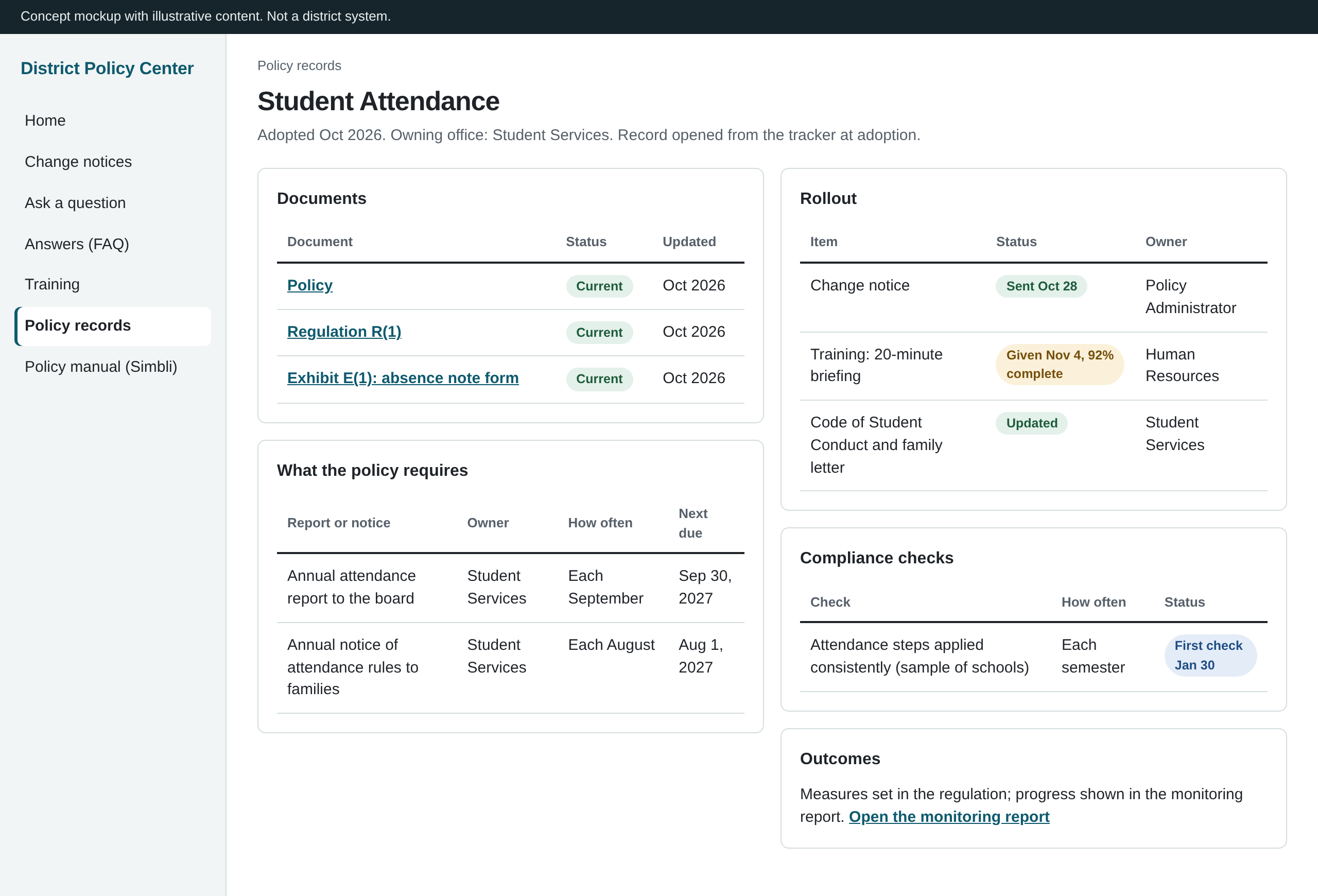Open the District Policy Center title link
This screenshot has width=1318, height=896.
pyautogui.click(x=107, y=68)
